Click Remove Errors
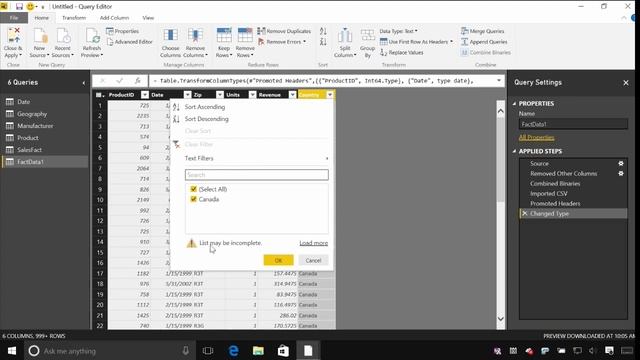640x360 pixels. click(282, 42)
